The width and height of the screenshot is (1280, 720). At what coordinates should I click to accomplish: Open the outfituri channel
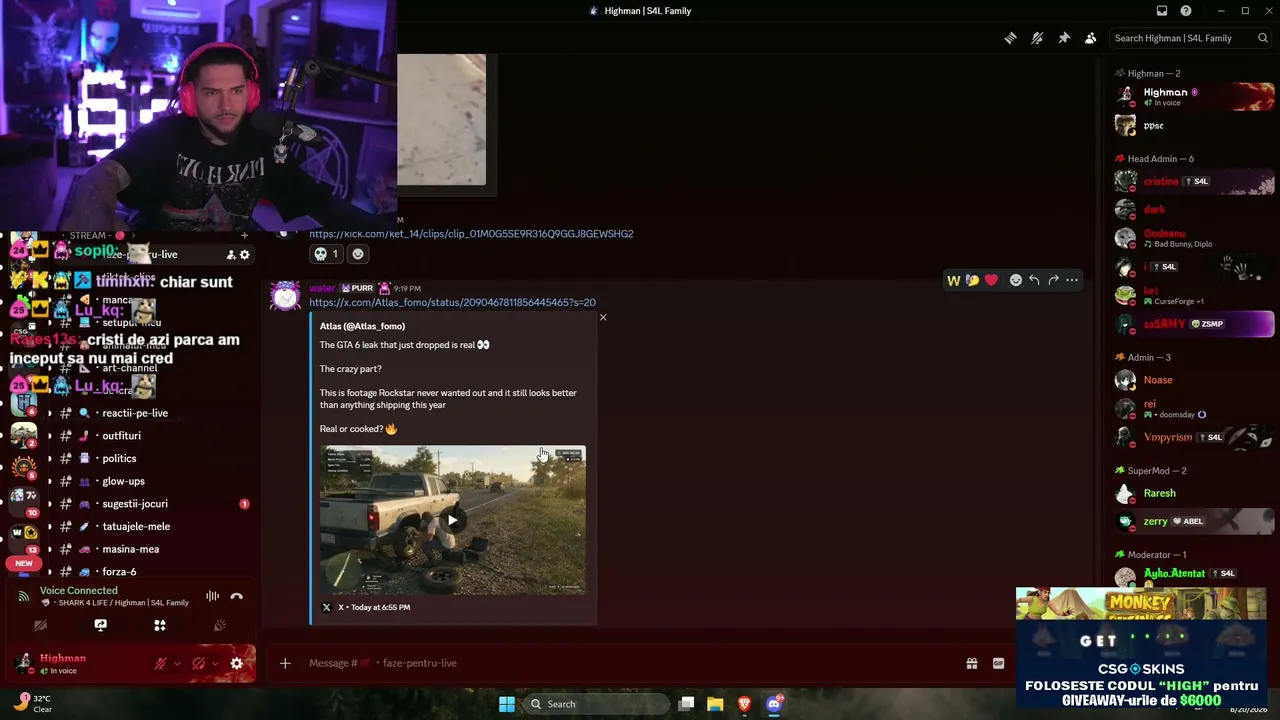122,436
